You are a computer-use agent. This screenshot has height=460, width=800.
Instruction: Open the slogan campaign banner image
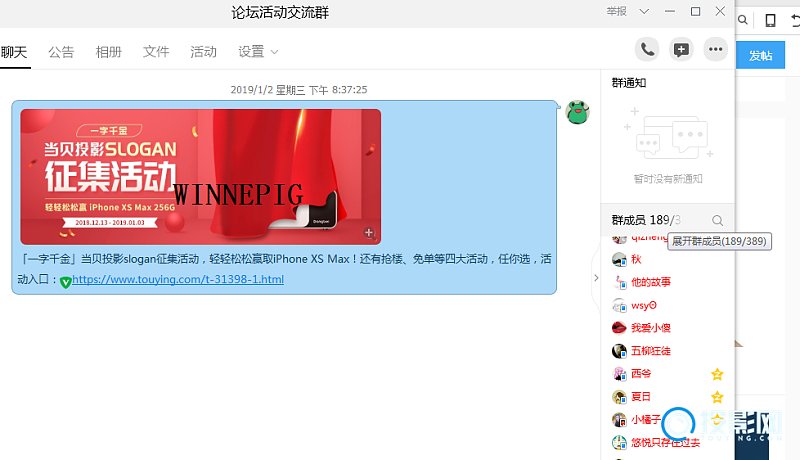(201, 176)
